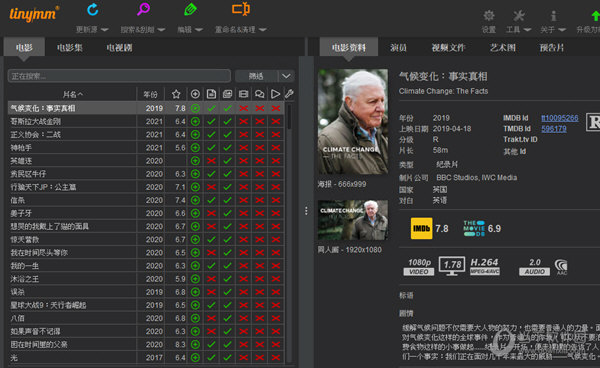
Task: Click the IMDb logo next to 7.8
Action: [x=421, y=228]
